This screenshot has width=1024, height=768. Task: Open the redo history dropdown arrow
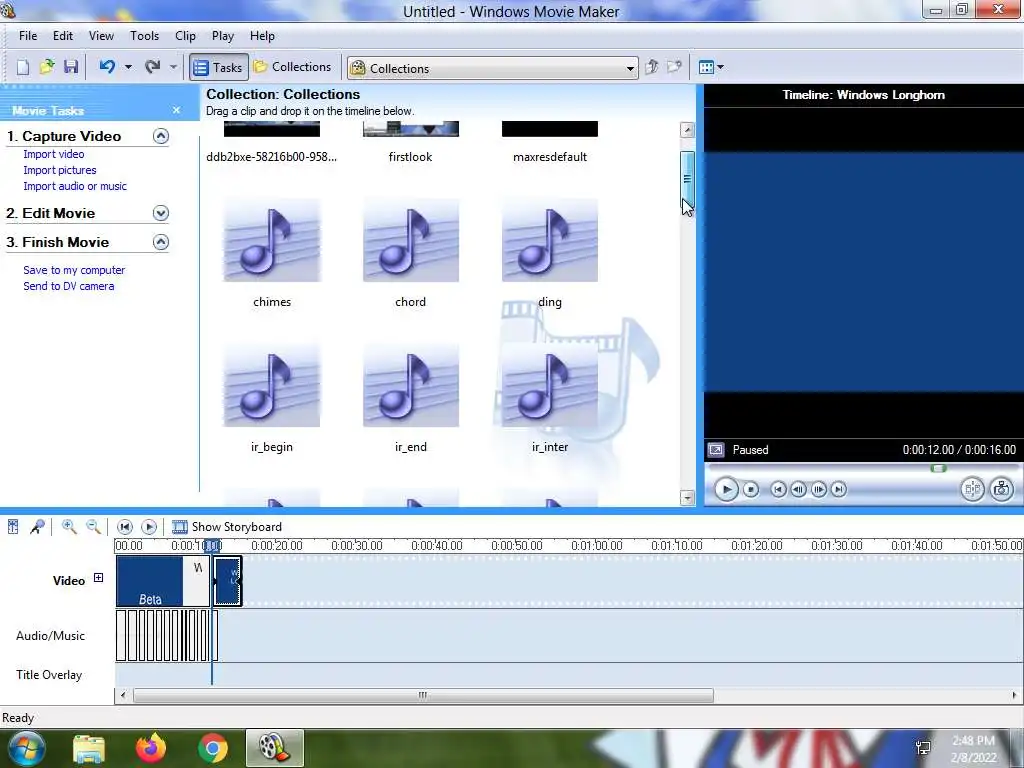[173, 67]
